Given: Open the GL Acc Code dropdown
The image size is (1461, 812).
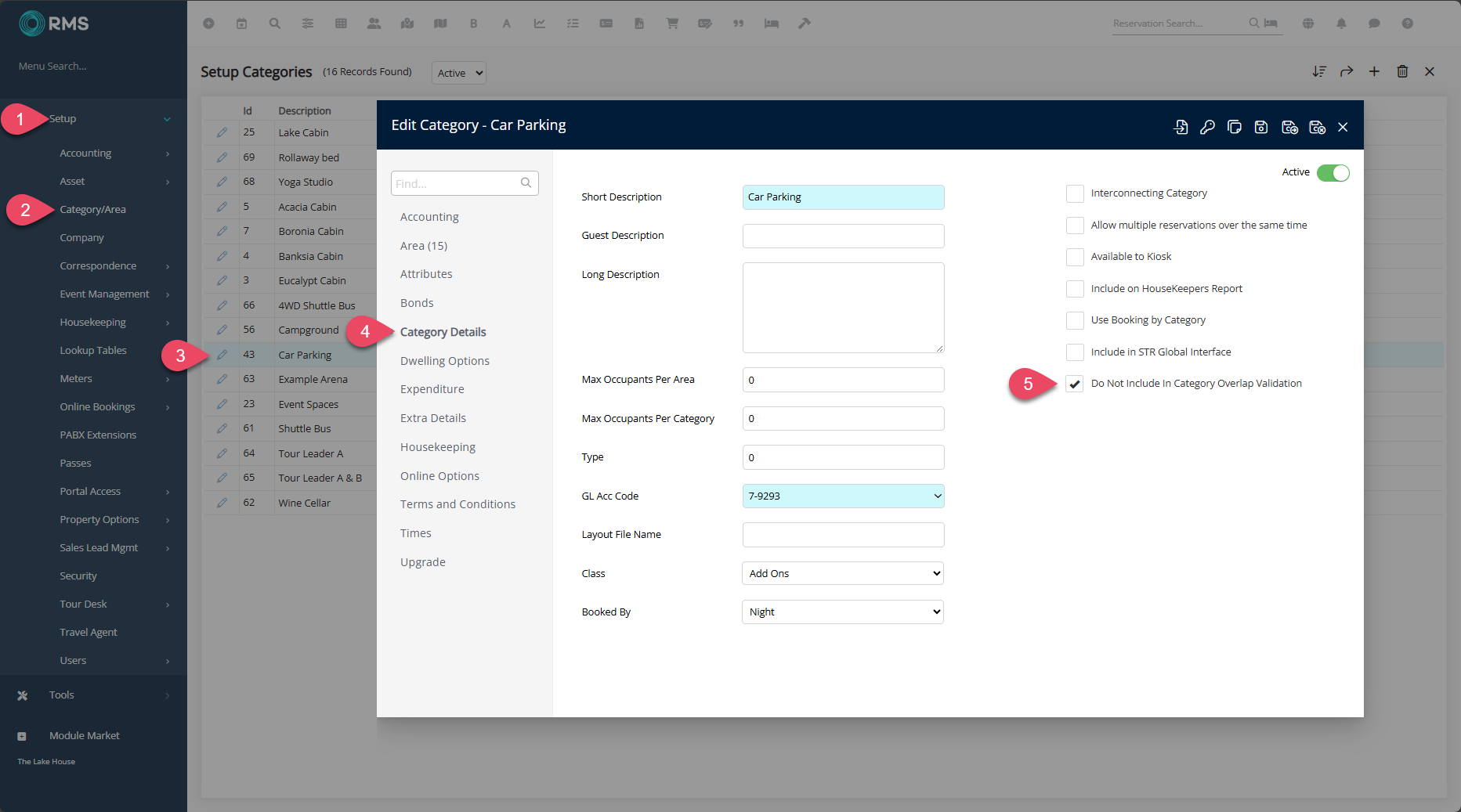Looking at the screenshot, I should [843, 496].
